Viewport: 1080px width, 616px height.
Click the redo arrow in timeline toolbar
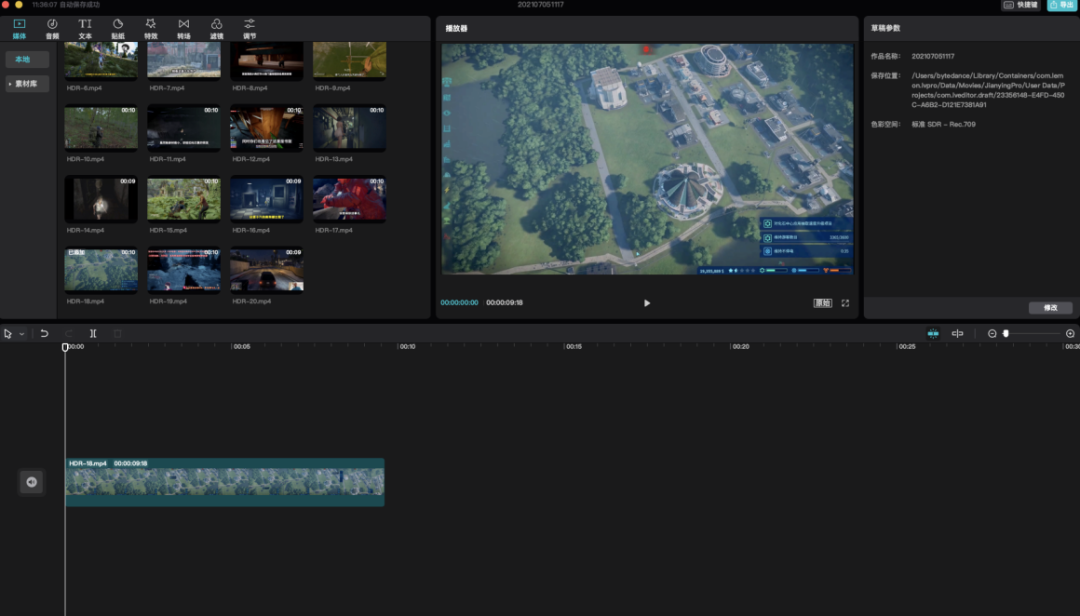tap(68, 333)
